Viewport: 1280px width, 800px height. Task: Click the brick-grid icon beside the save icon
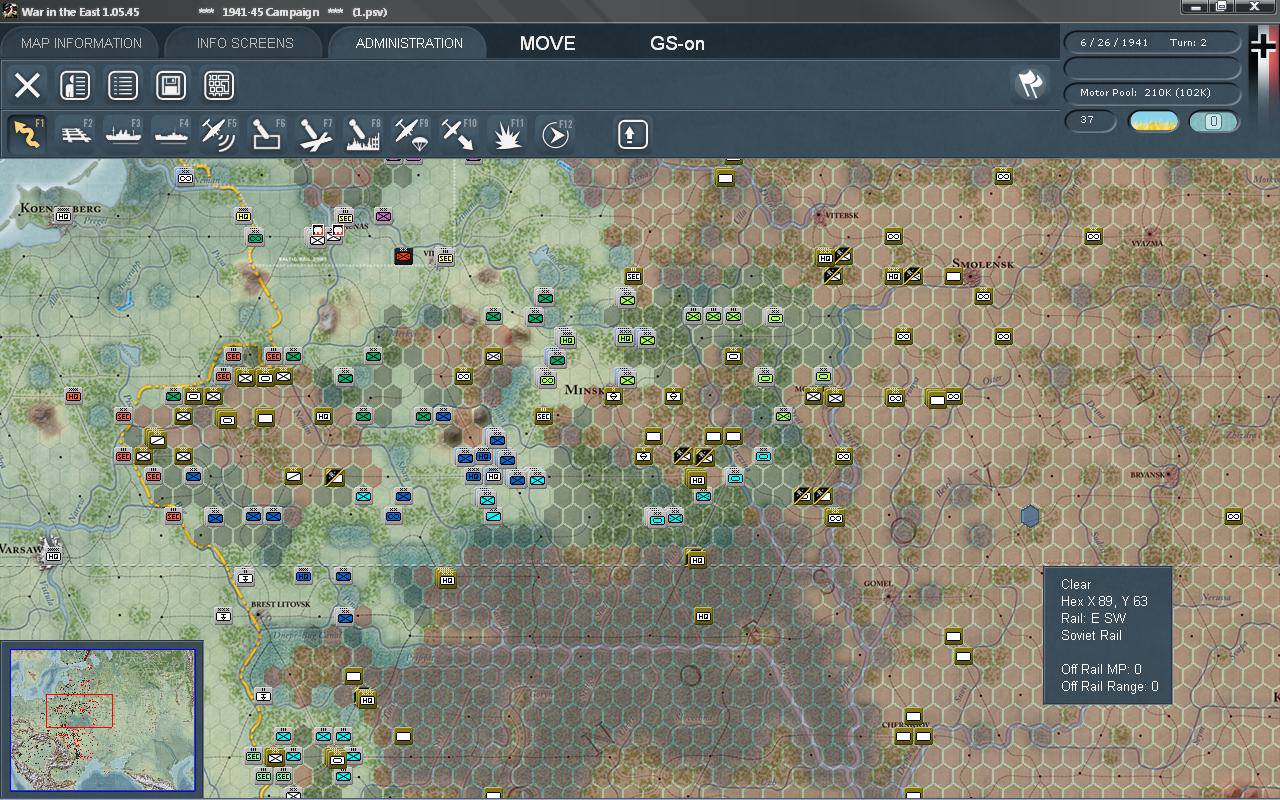coord(219,86)
